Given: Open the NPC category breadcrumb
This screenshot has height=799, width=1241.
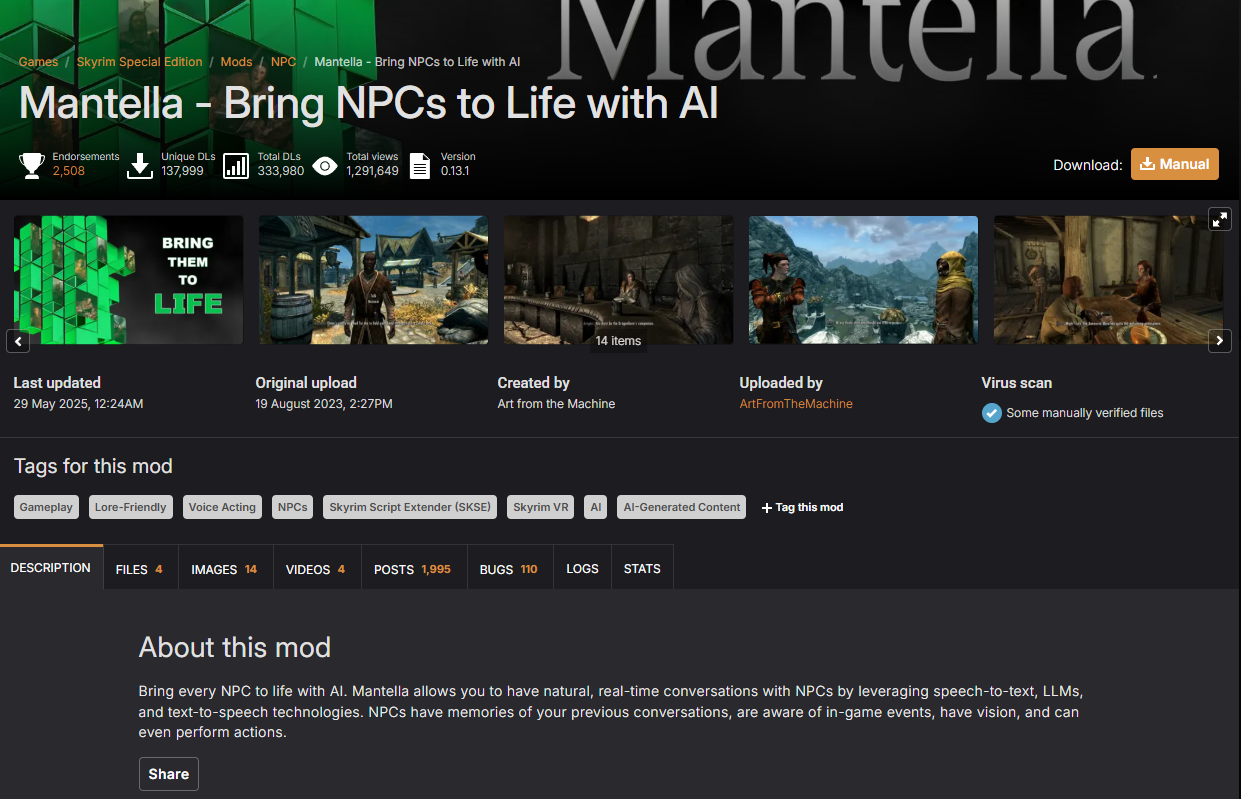Looking at the screenshot, I should 283,62.
